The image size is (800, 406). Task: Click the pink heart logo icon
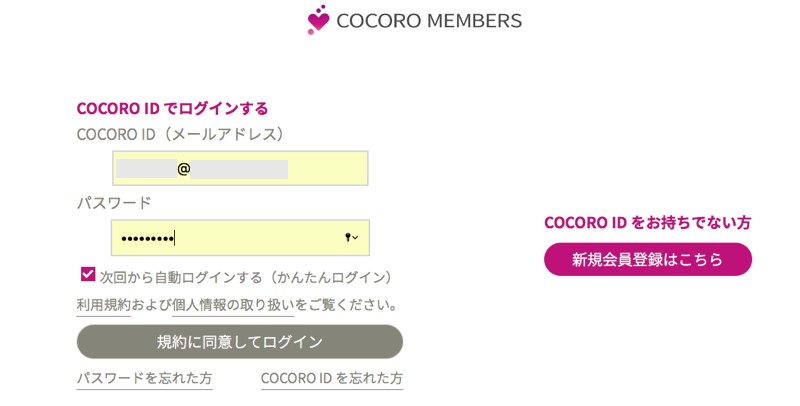pyautogui.click(x=318, y=21)
